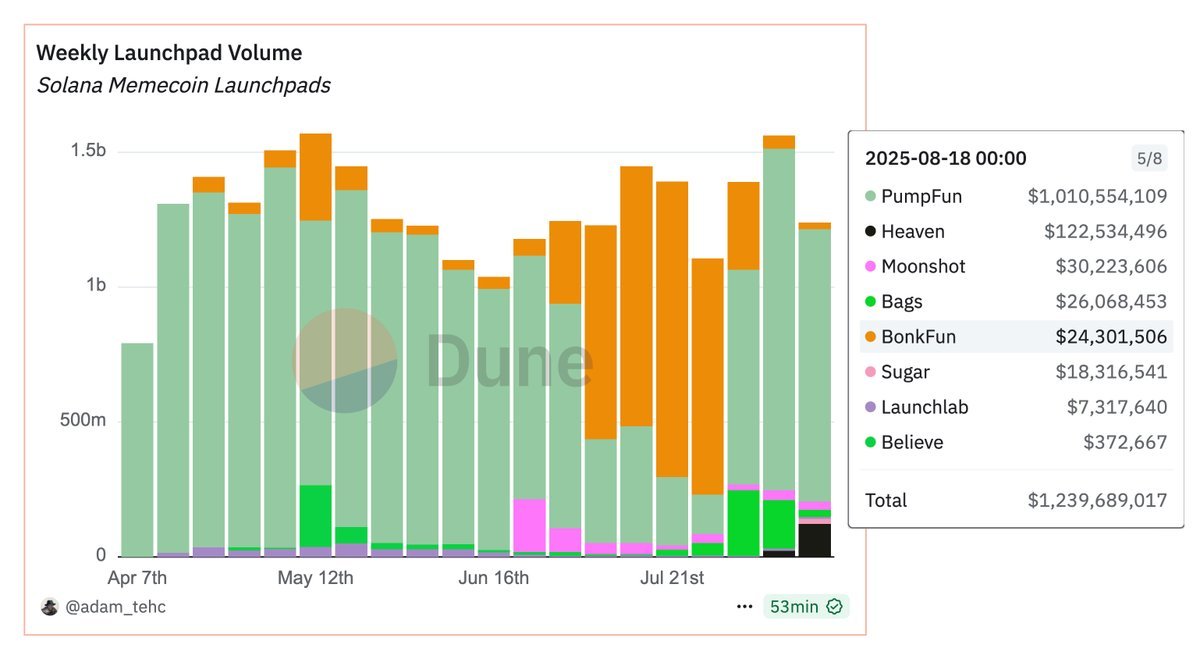
Task: Click the Weekly Launchpad Volume title
Action: 169,53
